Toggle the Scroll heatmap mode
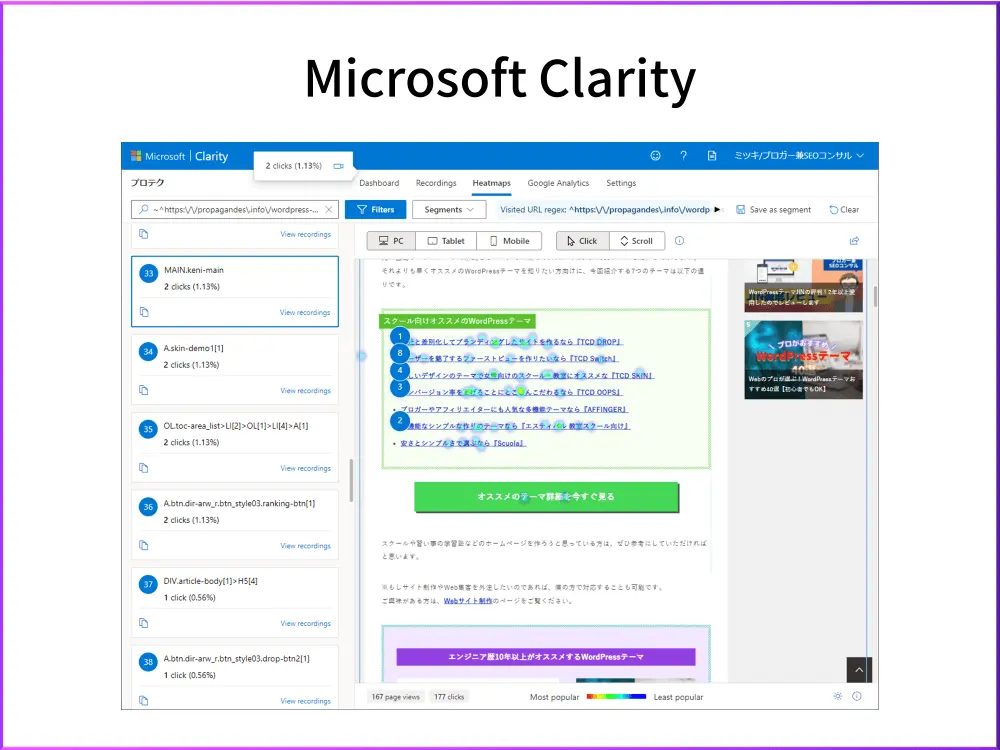The image size is (1000, 750). [637, 240]
